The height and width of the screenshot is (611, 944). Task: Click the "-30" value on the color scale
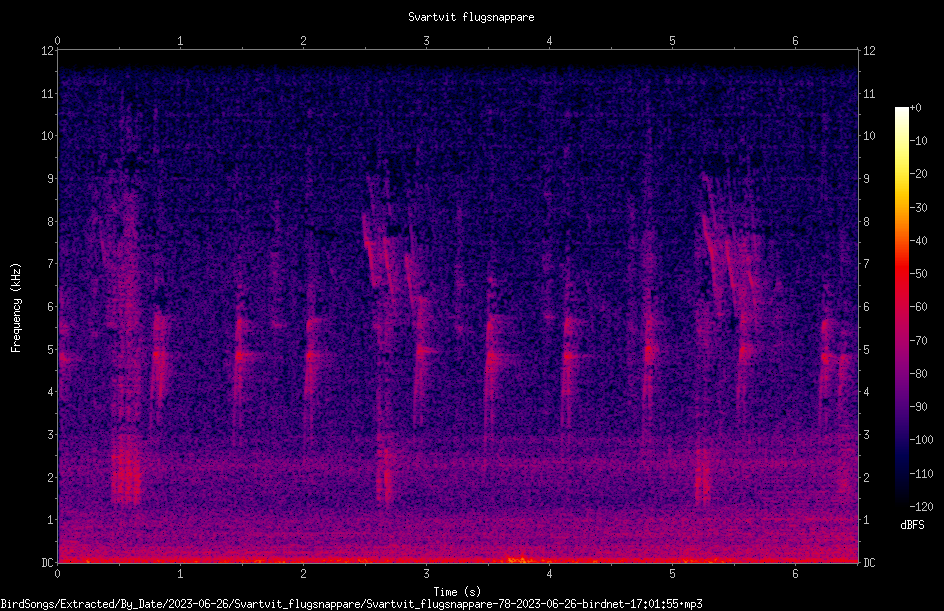(x=919, y=208)
